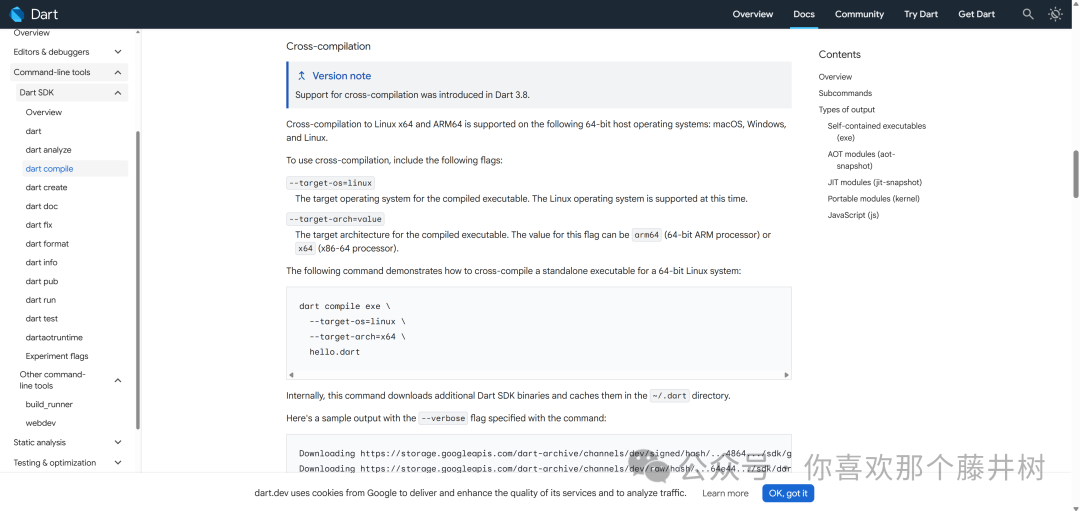The image size is (1080, 511).
Task: Jump to Subcommands in Contents
Action: pos(845,93)
